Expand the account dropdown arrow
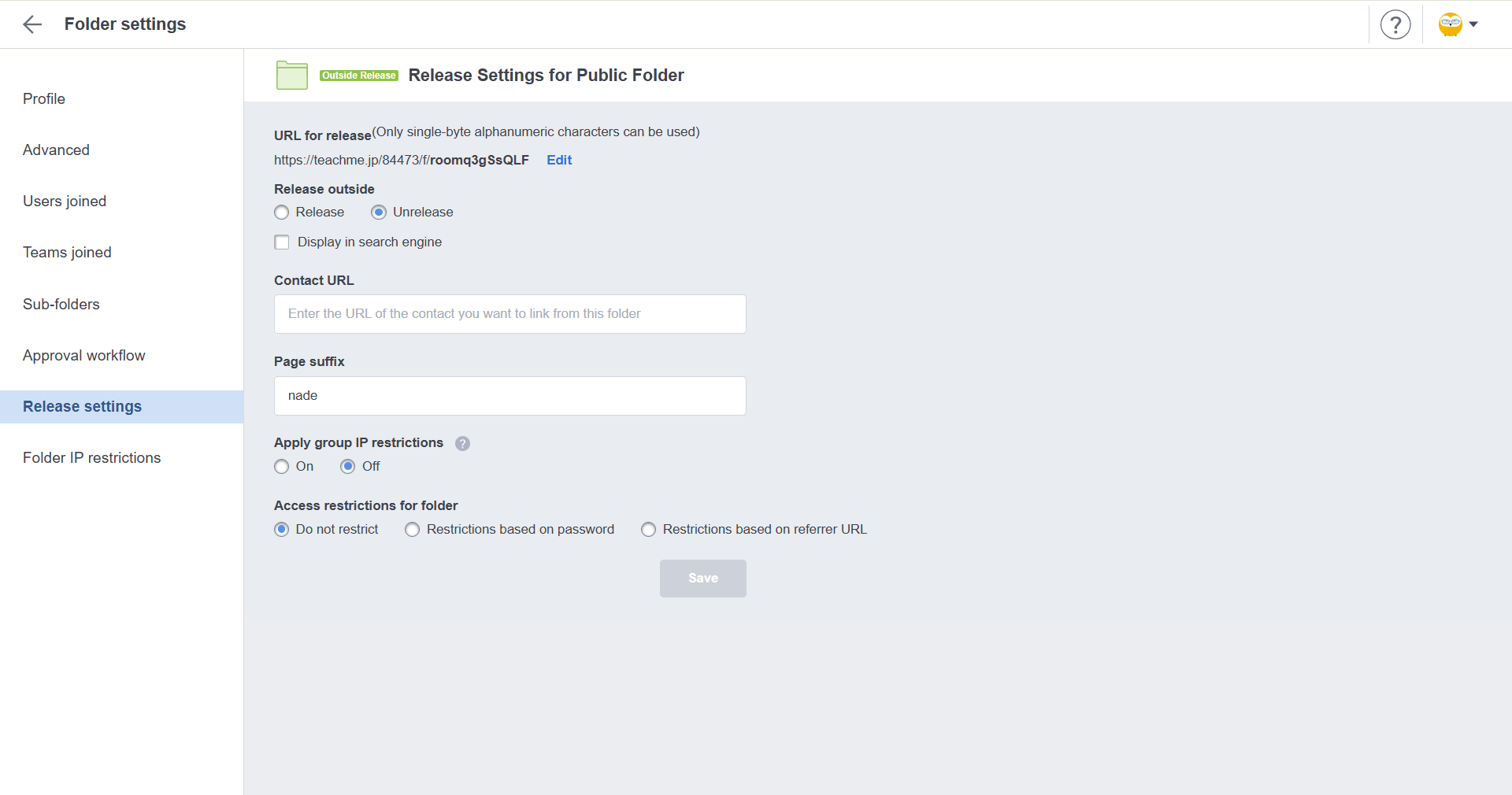Screen dimensions: 1512x795 point(1473,24)
